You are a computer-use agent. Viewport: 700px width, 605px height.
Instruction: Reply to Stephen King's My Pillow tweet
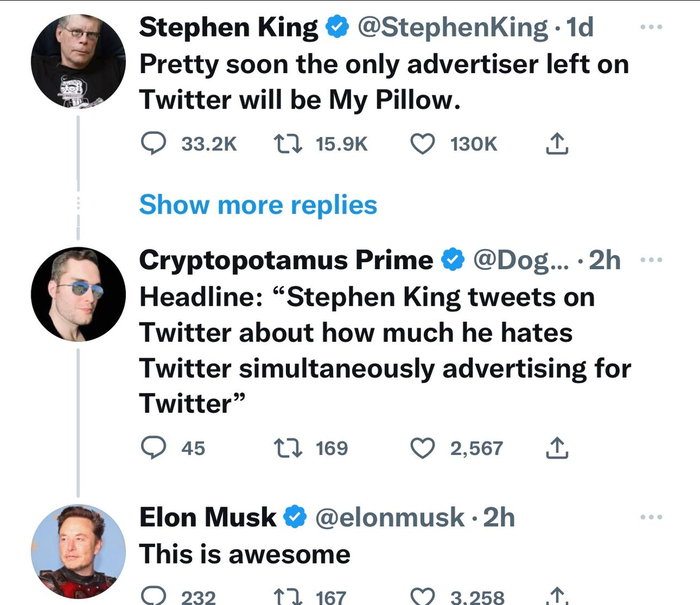(153, 144)
